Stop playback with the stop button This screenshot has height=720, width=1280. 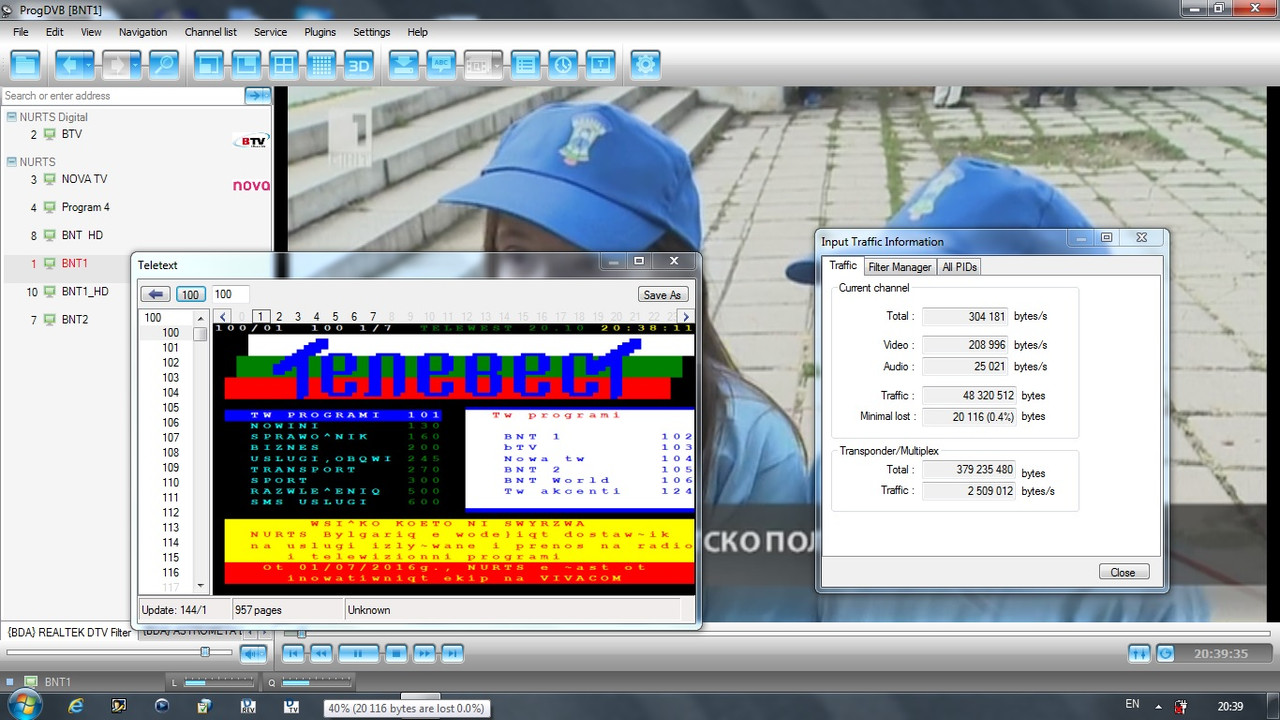pyautogui.click(x=396, y=653)
